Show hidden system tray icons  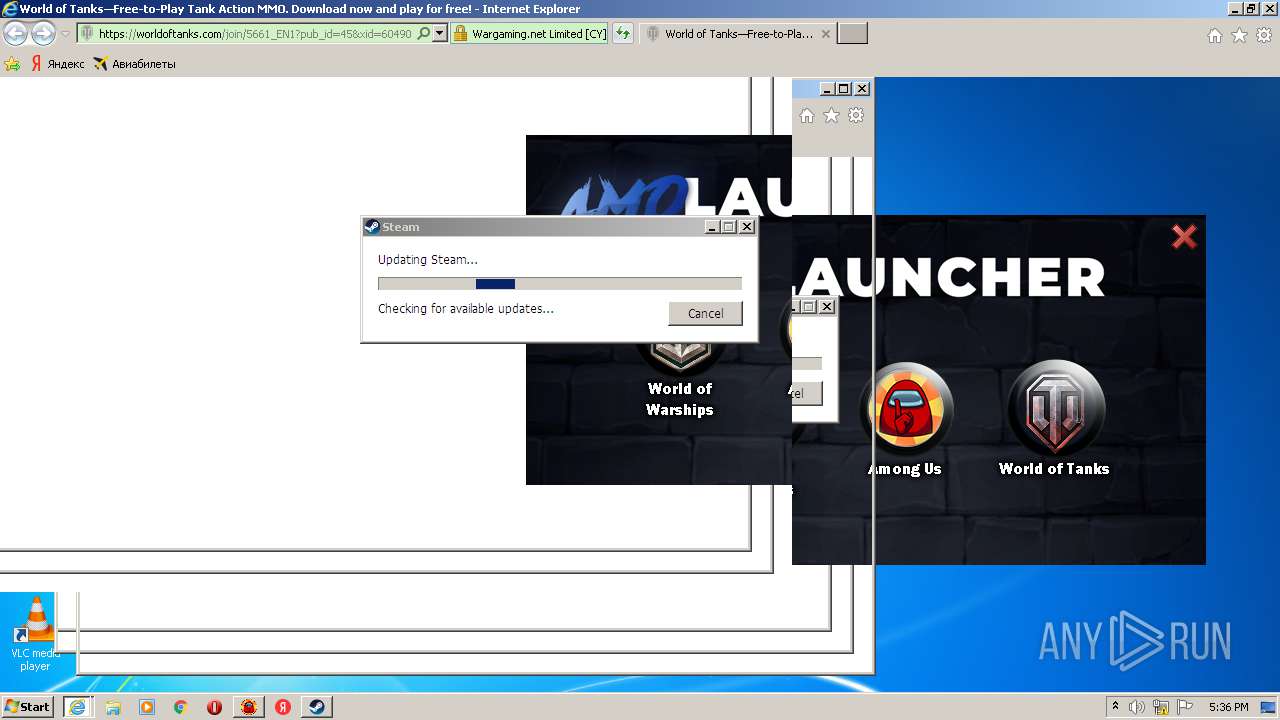click(1115, 707)
